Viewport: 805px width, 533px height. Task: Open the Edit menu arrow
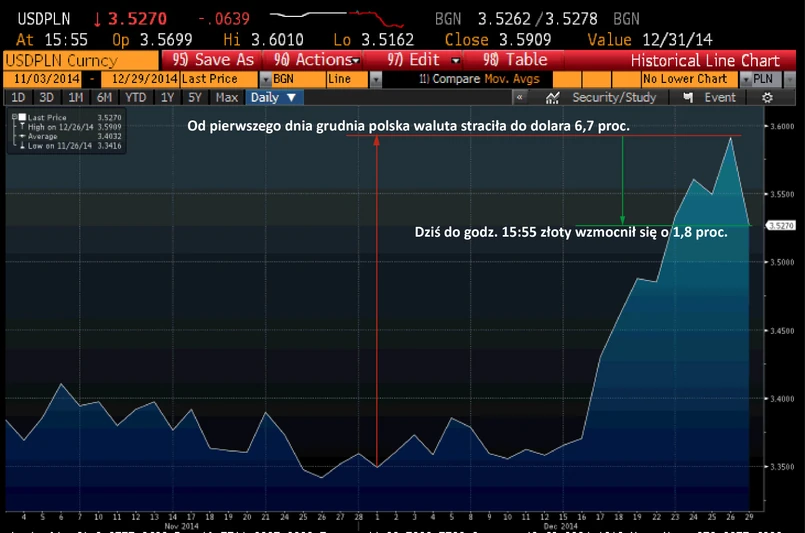(x=455, y=61)
